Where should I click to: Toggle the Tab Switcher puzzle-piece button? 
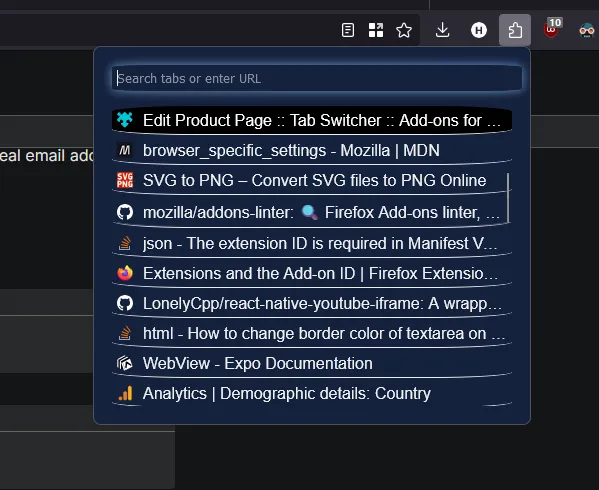515,30
